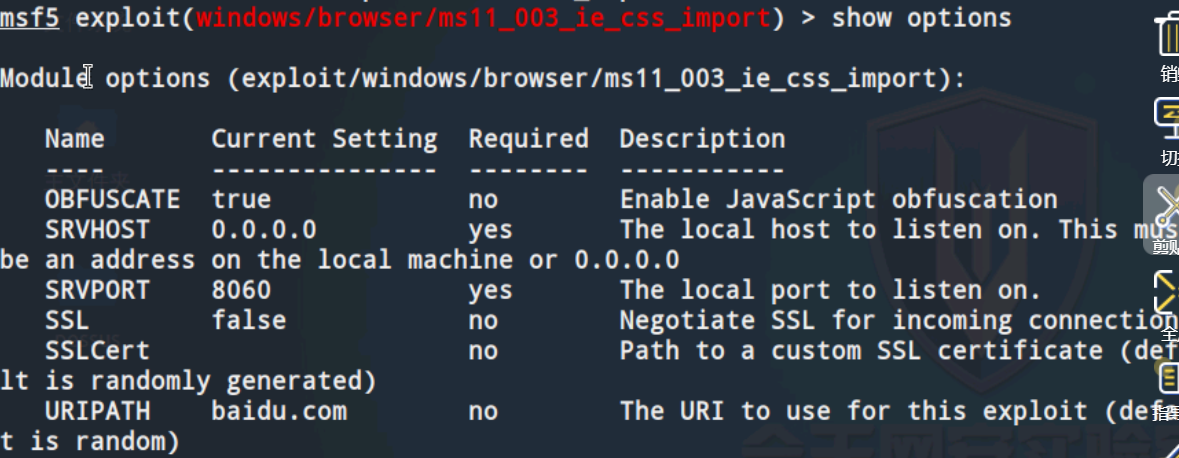
Task: Click the SSL setting value false
Action: (x=249, y=320)
